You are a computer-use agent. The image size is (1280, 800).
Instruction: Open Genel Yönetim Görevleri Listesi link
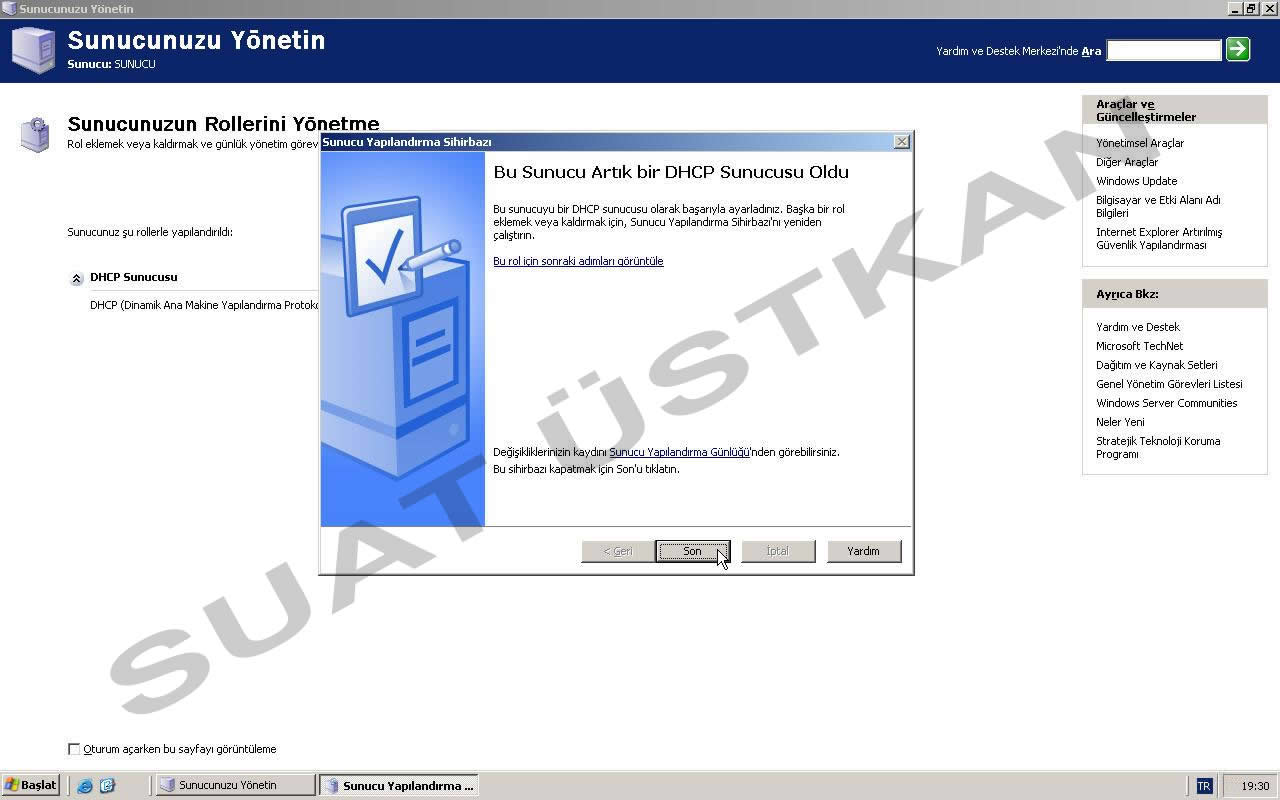click(x=1169, y=384)
